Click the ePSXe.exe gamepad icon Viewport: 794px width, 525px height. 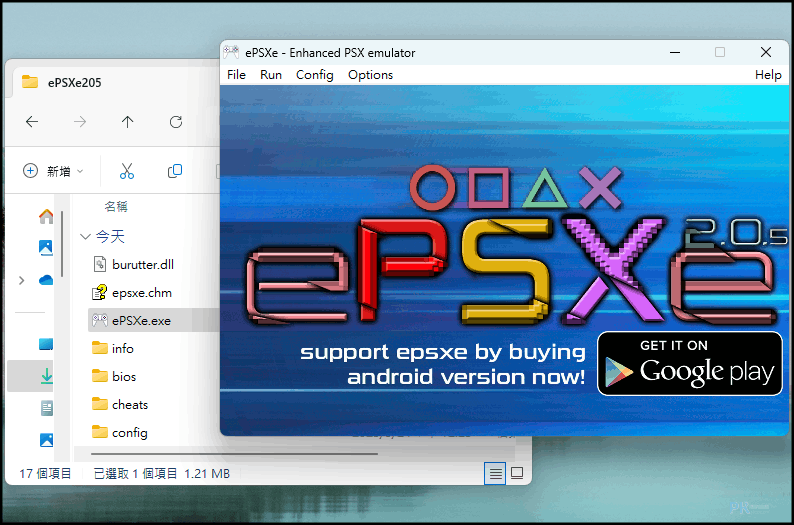99,320
